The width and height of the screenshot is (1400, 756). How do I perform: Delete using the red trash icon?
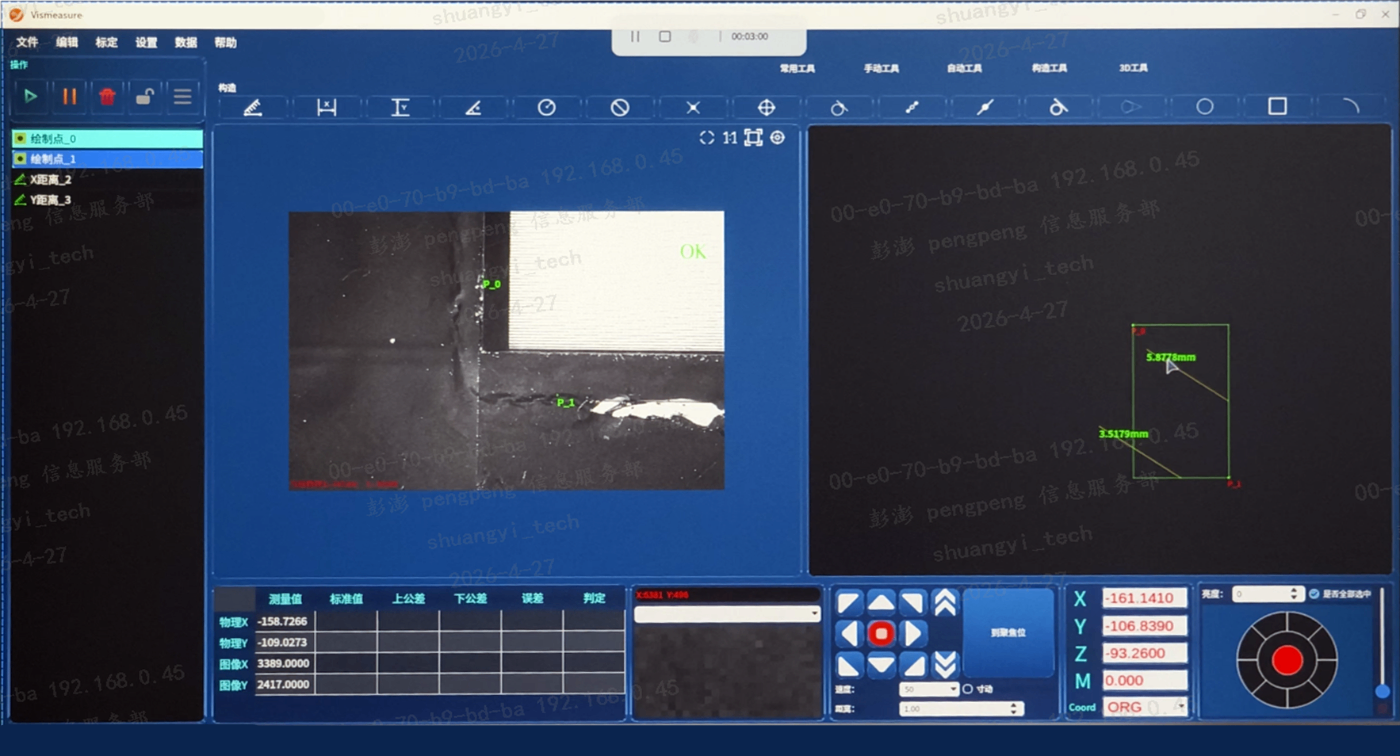pyautogui.click(x=107, y=97)
